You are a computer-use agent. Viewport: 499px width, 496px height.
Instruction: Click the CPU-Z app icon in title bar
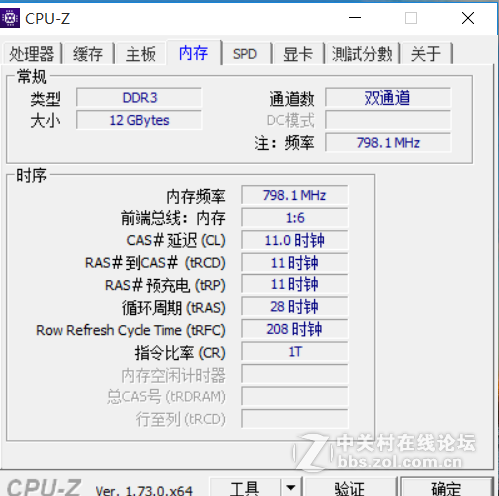(10, 18)
